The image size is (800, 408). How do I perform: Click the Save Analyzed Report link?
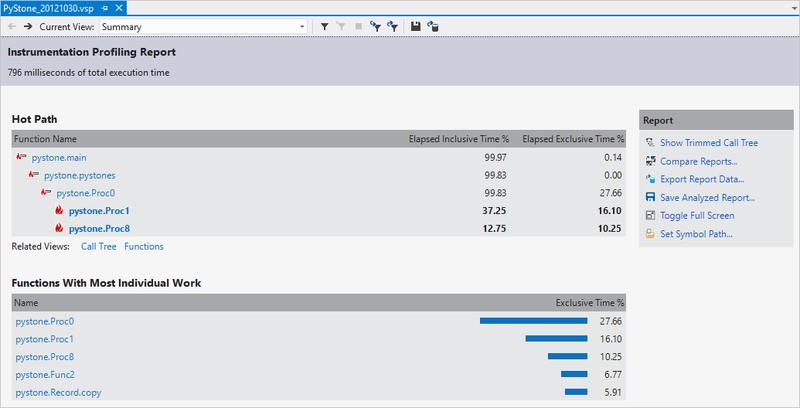pyautogui.click(x=707, y=197)
